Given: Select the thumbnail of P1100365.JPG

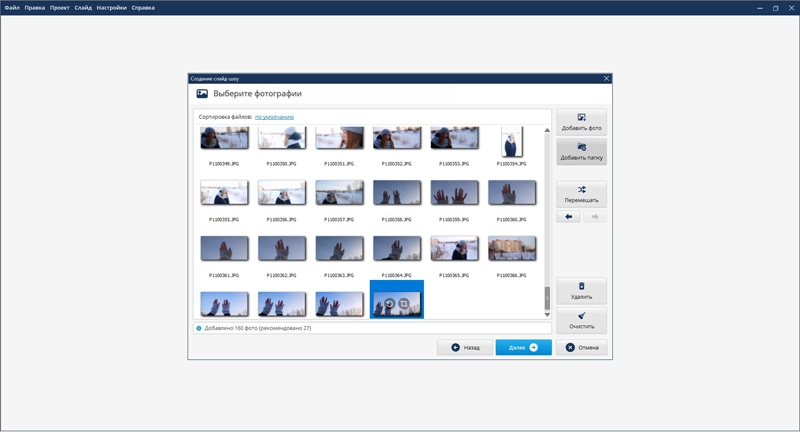Looking at the screenshot, I should pos(455,248).
